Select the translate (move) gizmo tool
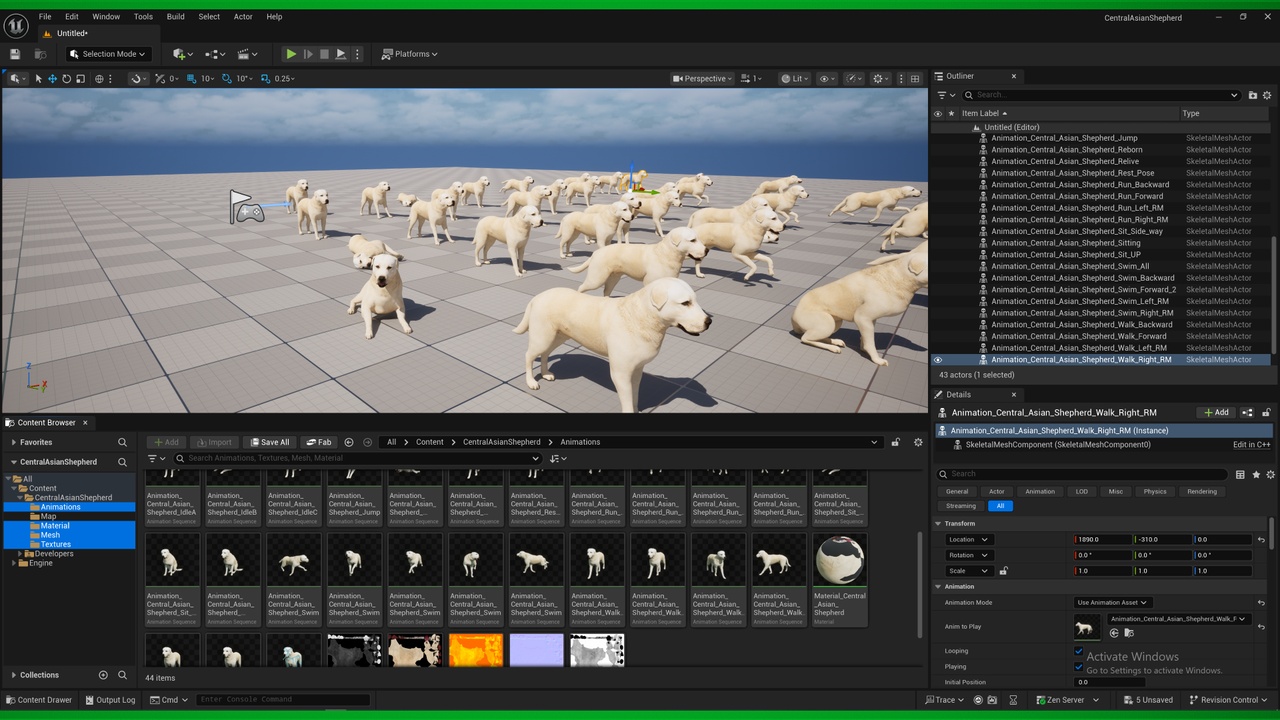Screen dimensions: 1280x720 click(52, 79)
